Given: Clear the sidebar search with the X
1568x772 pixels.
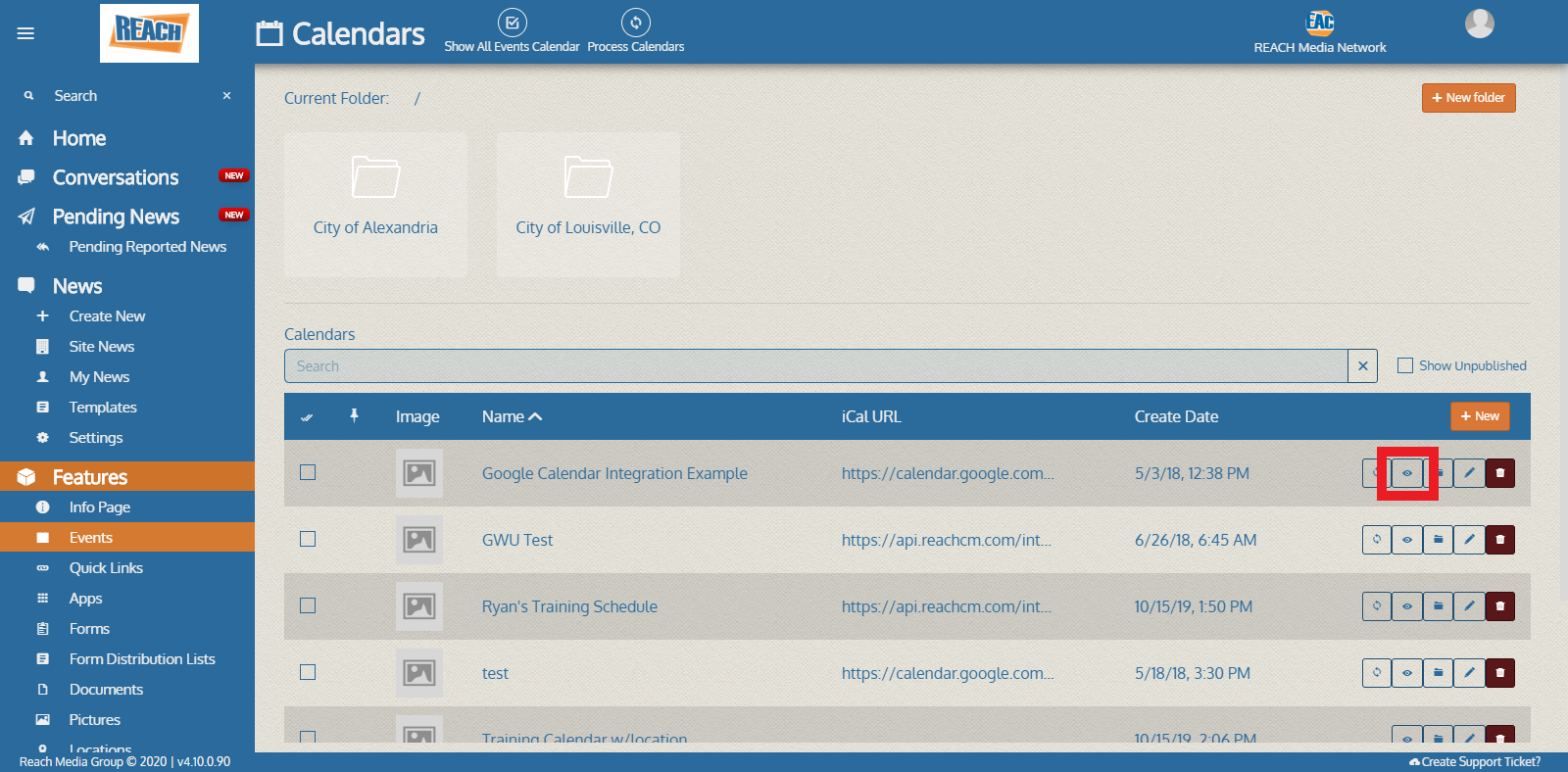Looking at the screenshot, I should (226, 96).
